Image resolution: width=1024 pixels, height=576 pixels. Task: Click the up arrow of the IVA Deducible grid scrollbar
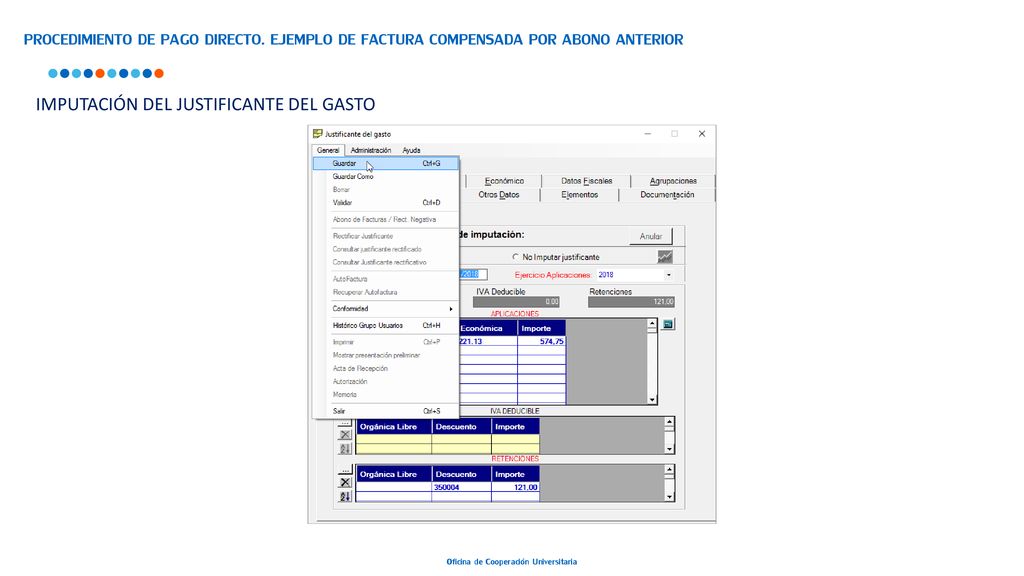[669, 422]
